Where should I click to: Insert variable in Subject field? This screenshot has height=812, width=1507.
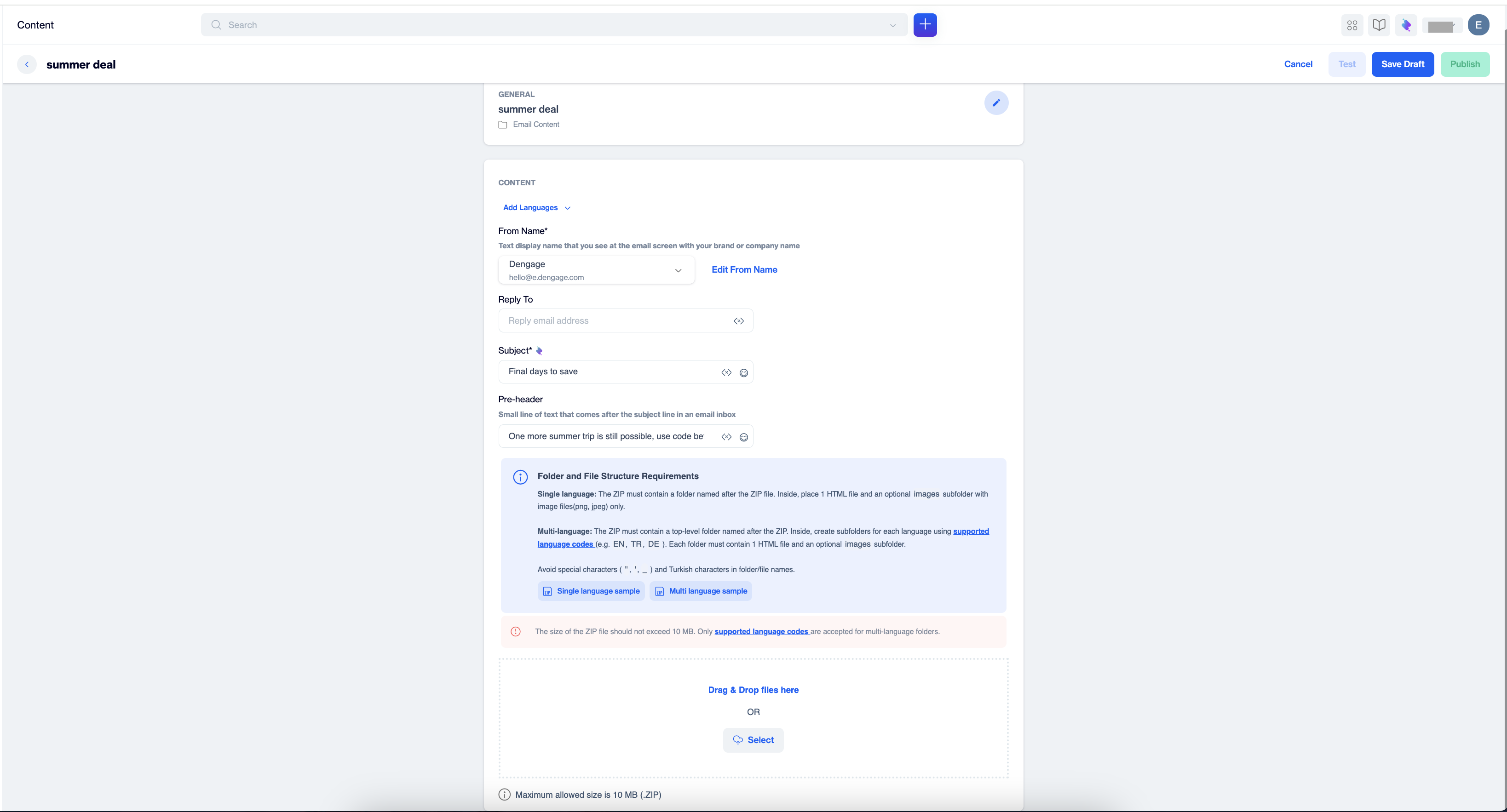pos(726,372)
